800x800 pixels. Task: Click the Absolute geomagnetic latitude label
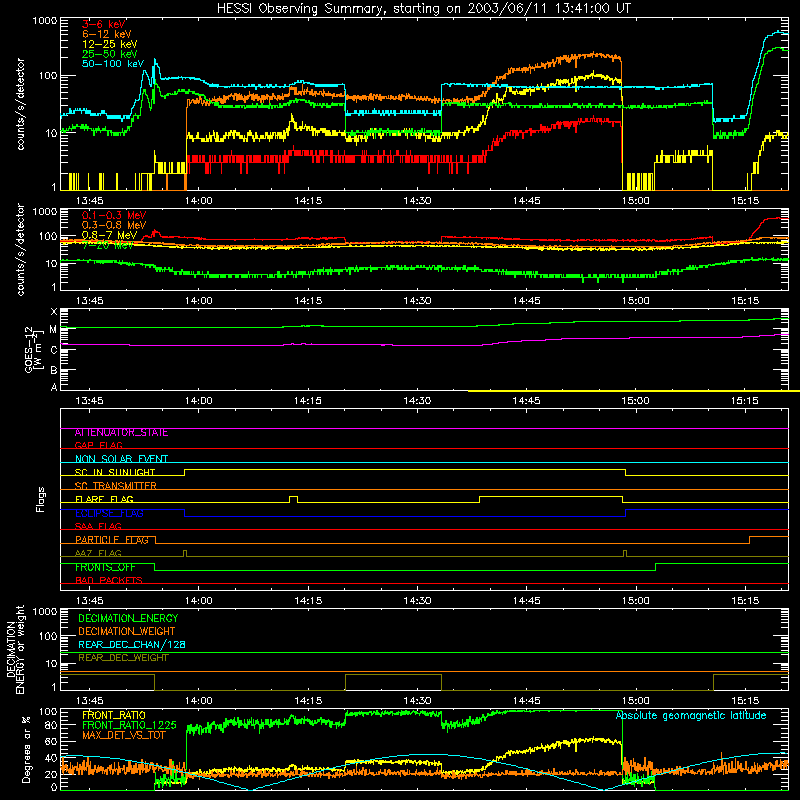[x=691, y=716]
